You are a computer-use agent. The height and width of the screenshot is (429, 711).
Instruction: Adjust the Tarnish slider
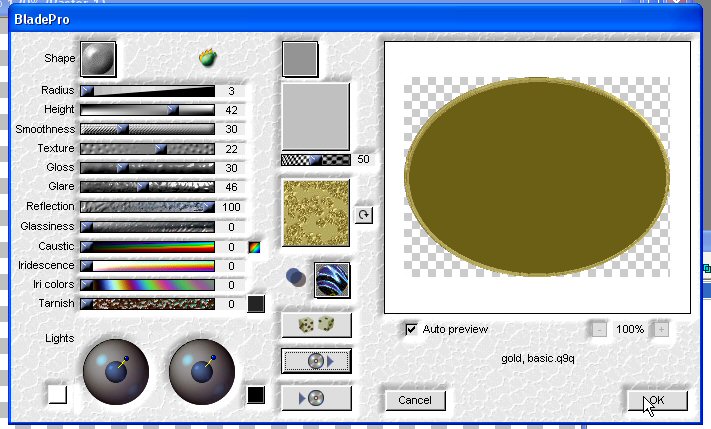pos(147,304)
